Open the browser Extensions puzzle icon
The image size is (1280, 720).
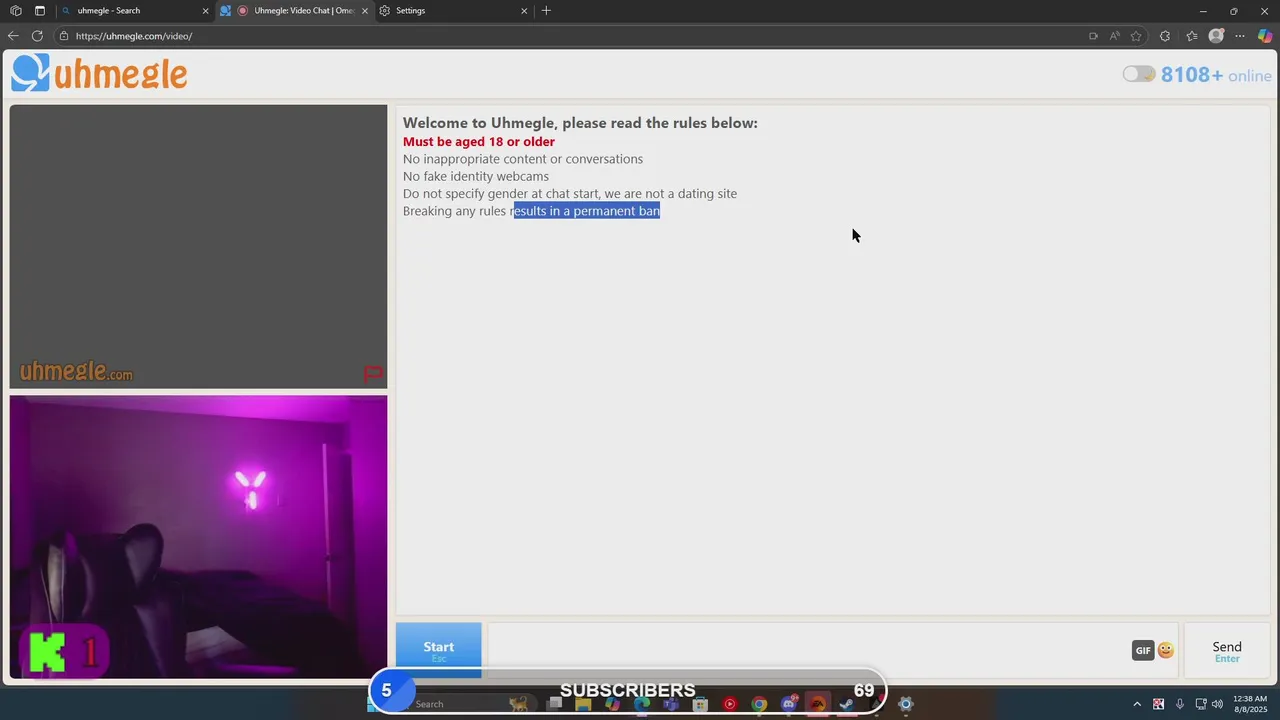[x=1165, y=36]
